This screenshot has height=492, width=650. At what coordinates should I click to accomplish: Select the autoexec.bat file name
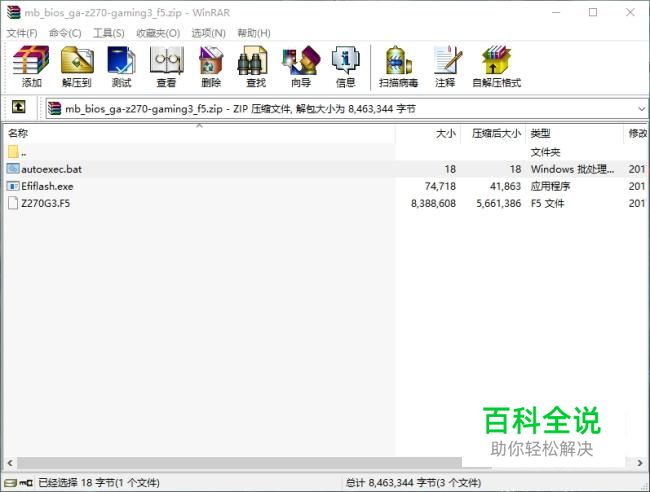point(51,169)
